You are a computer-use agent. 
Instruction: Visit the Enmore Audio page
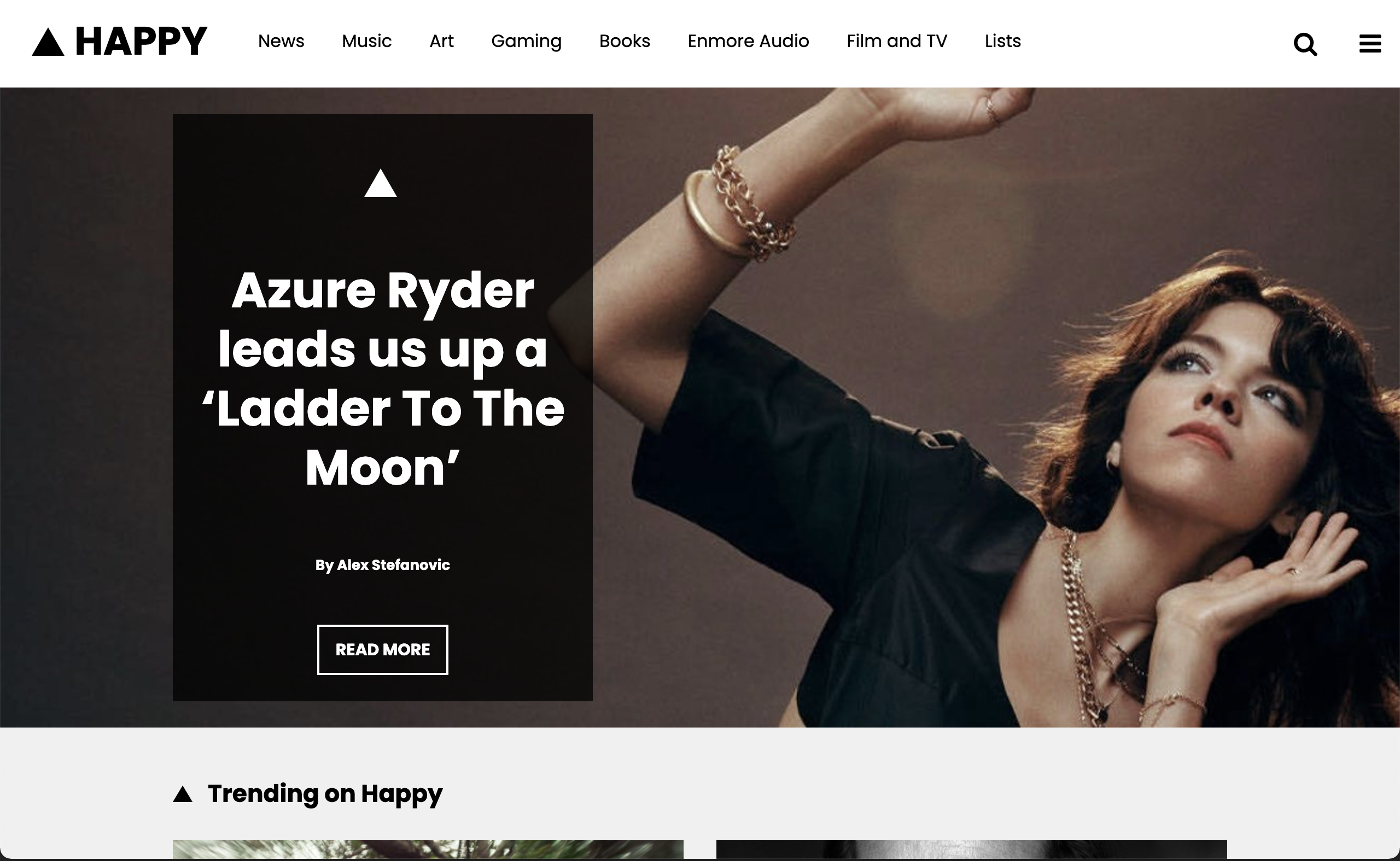(748, 41)
